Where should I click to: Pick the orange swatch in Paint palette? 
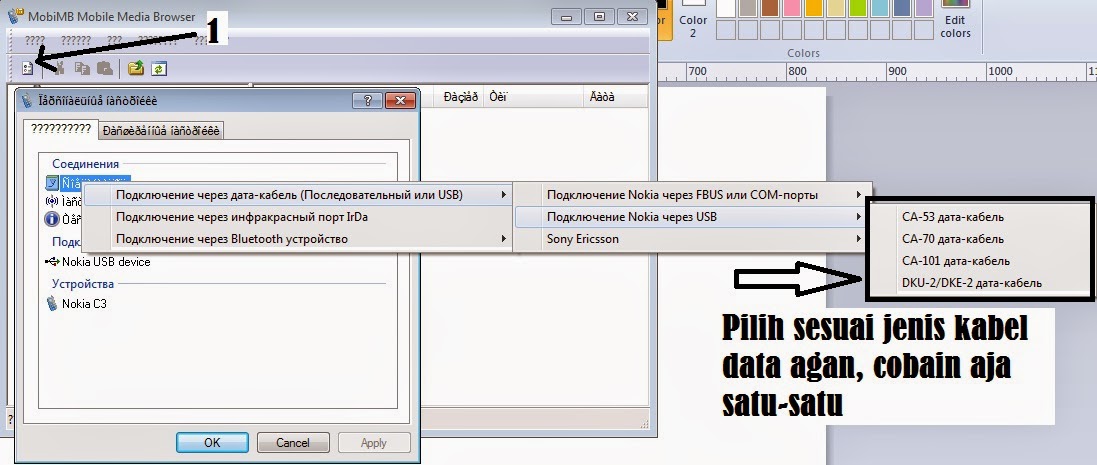[x=814, y=7]
